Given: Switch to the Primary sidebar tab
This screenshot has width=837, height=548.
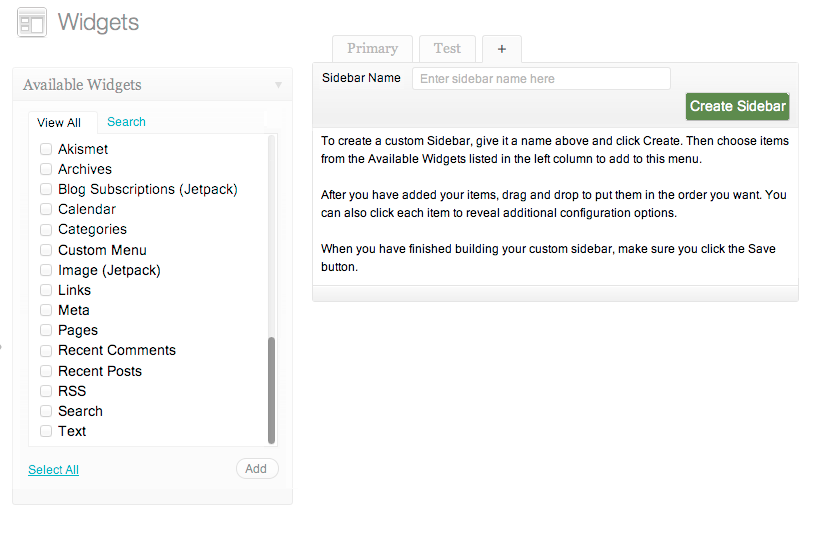Looking at the screenshot, I should pyautogui.click(x=372, y=49).
